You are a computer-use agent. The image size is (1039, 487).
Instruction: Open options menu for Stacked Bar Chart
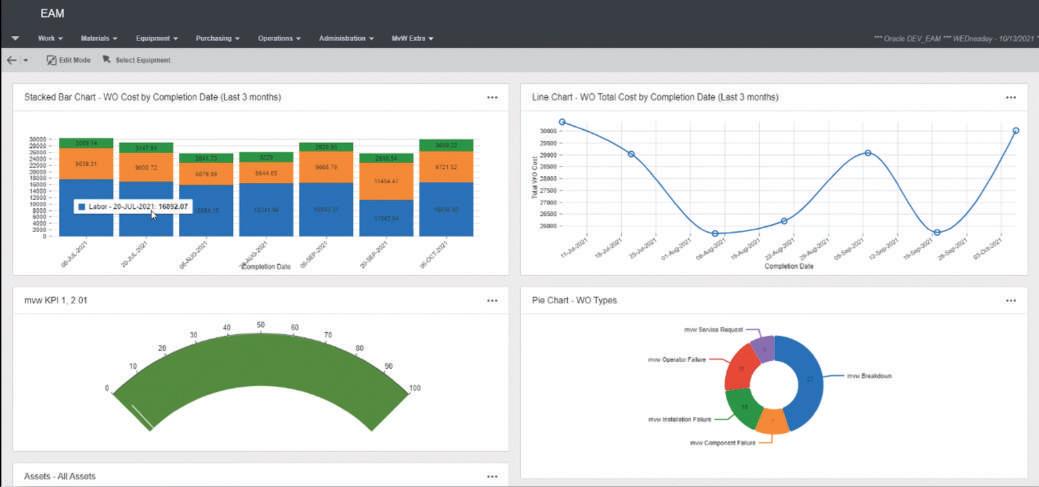(x=492, y=97)
